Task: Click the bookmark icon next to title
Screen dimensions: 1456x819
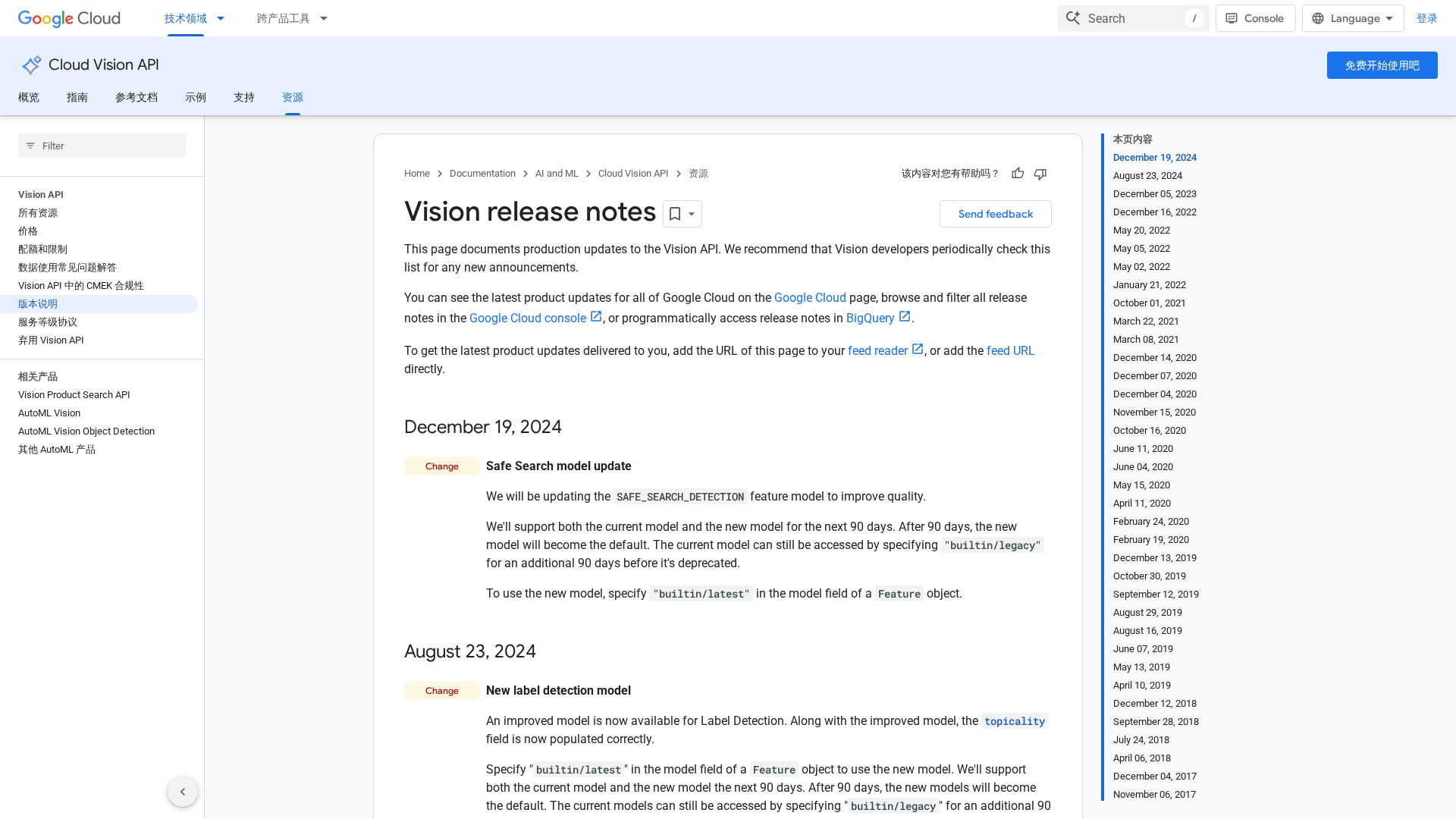Action: (675, 214)
